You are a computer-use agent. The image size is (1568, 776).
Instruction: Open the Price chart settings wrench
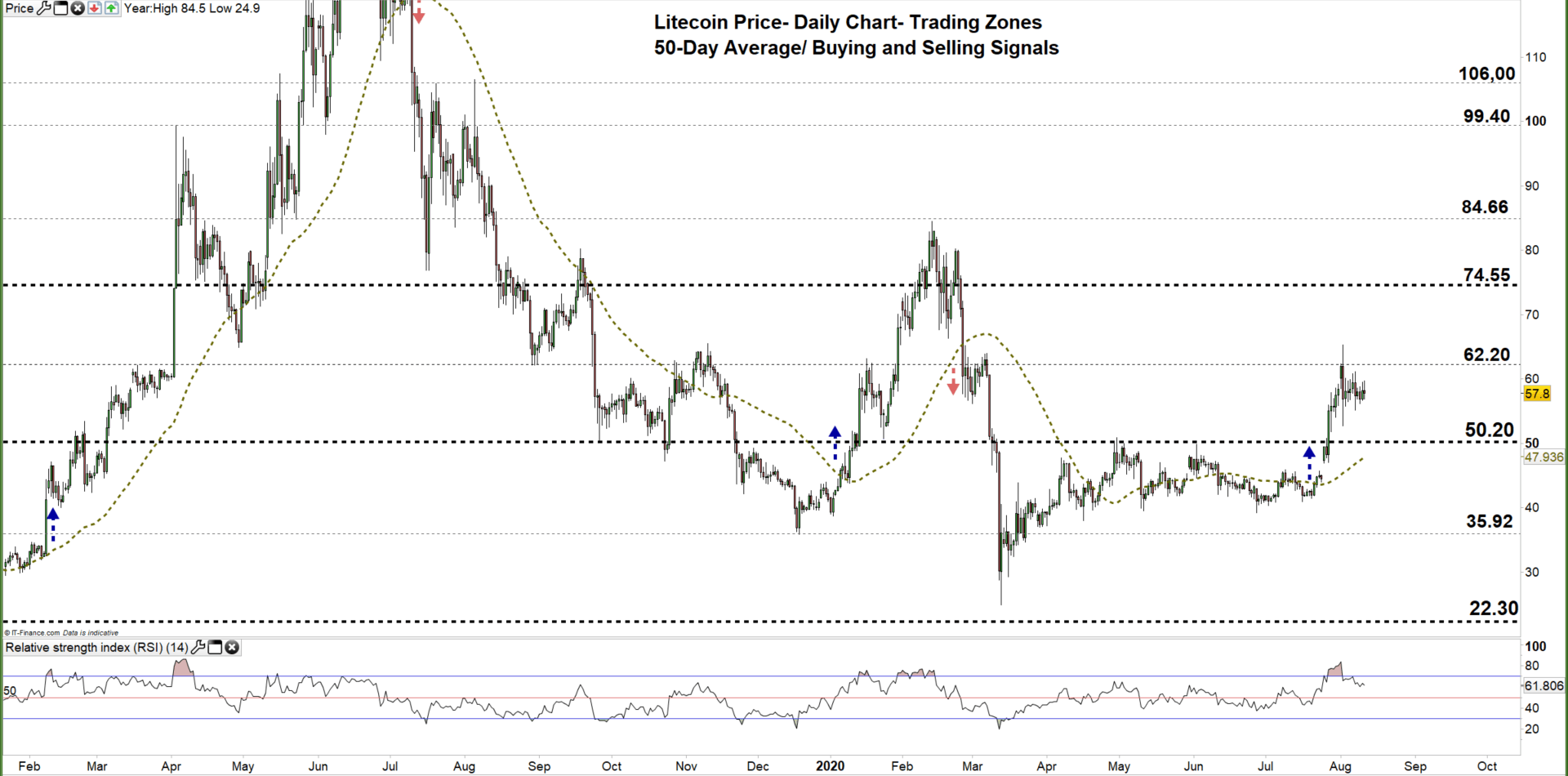coord(44,8)
